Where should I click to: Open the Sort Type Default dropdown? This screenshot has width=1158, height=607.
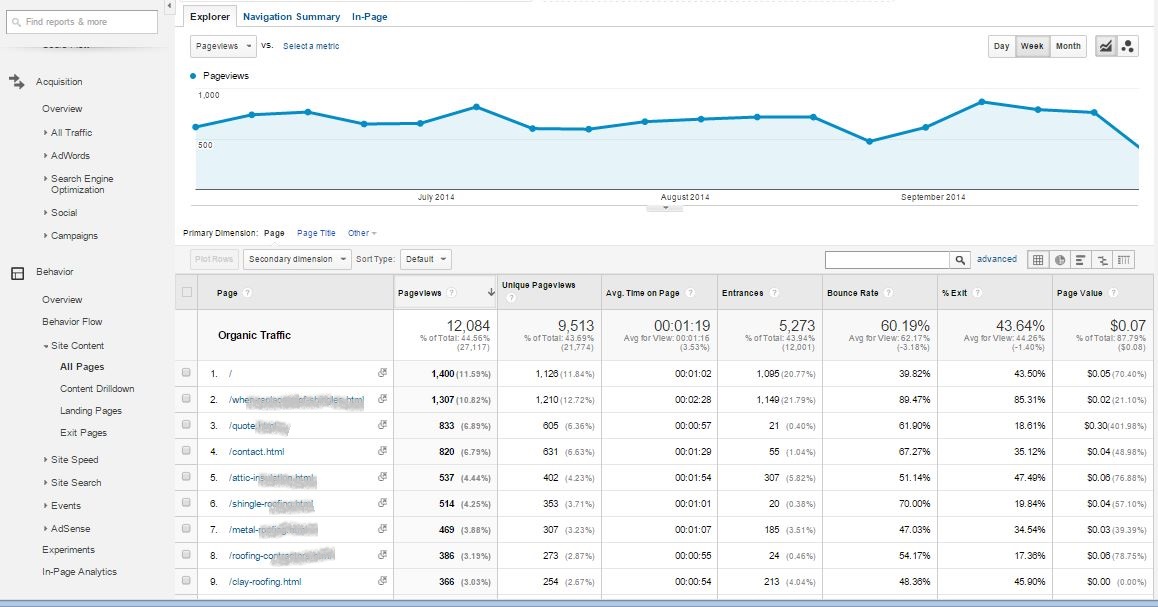(426, 259)
